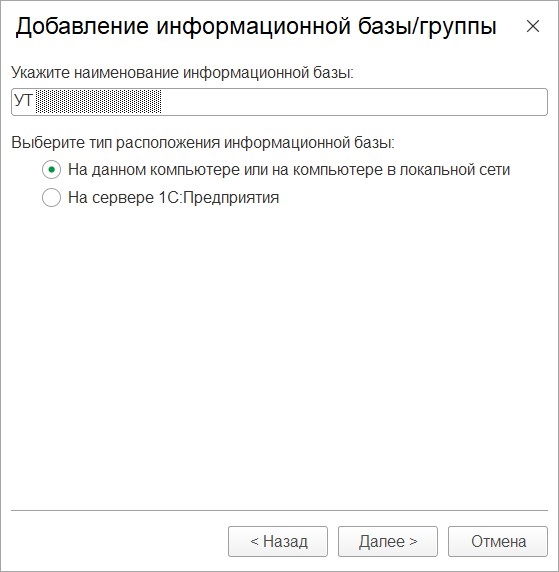Return to the previous wizard step via Назад
Image resolution: width=559 pixels, height=572 pixels.
278,541
